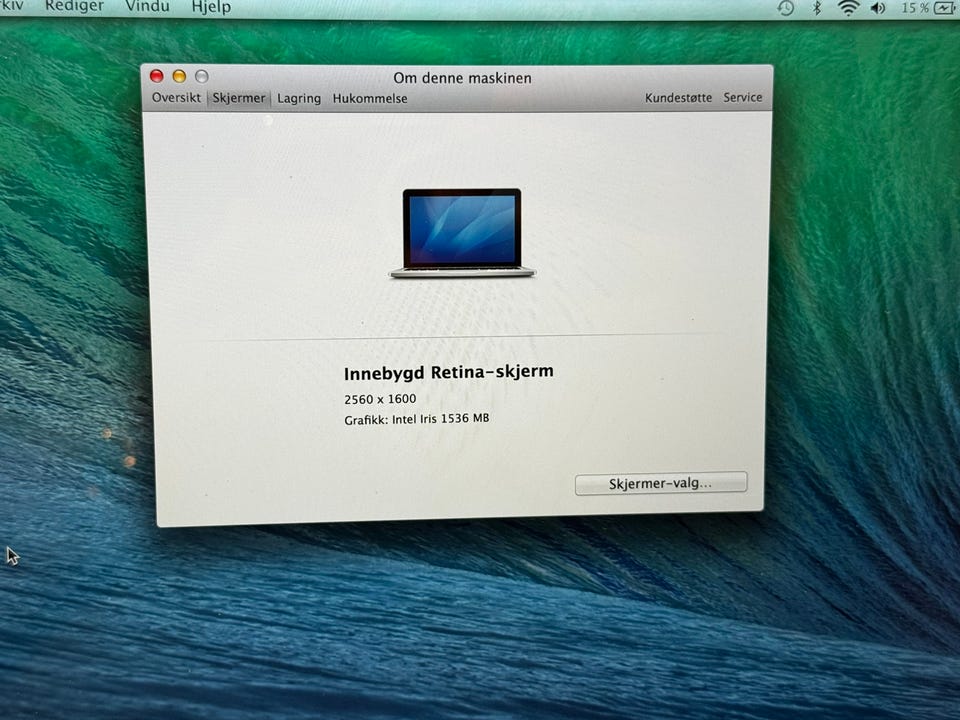Switch to the Lagring tab
Screen dimensions: 960x720
click(299, 99)
